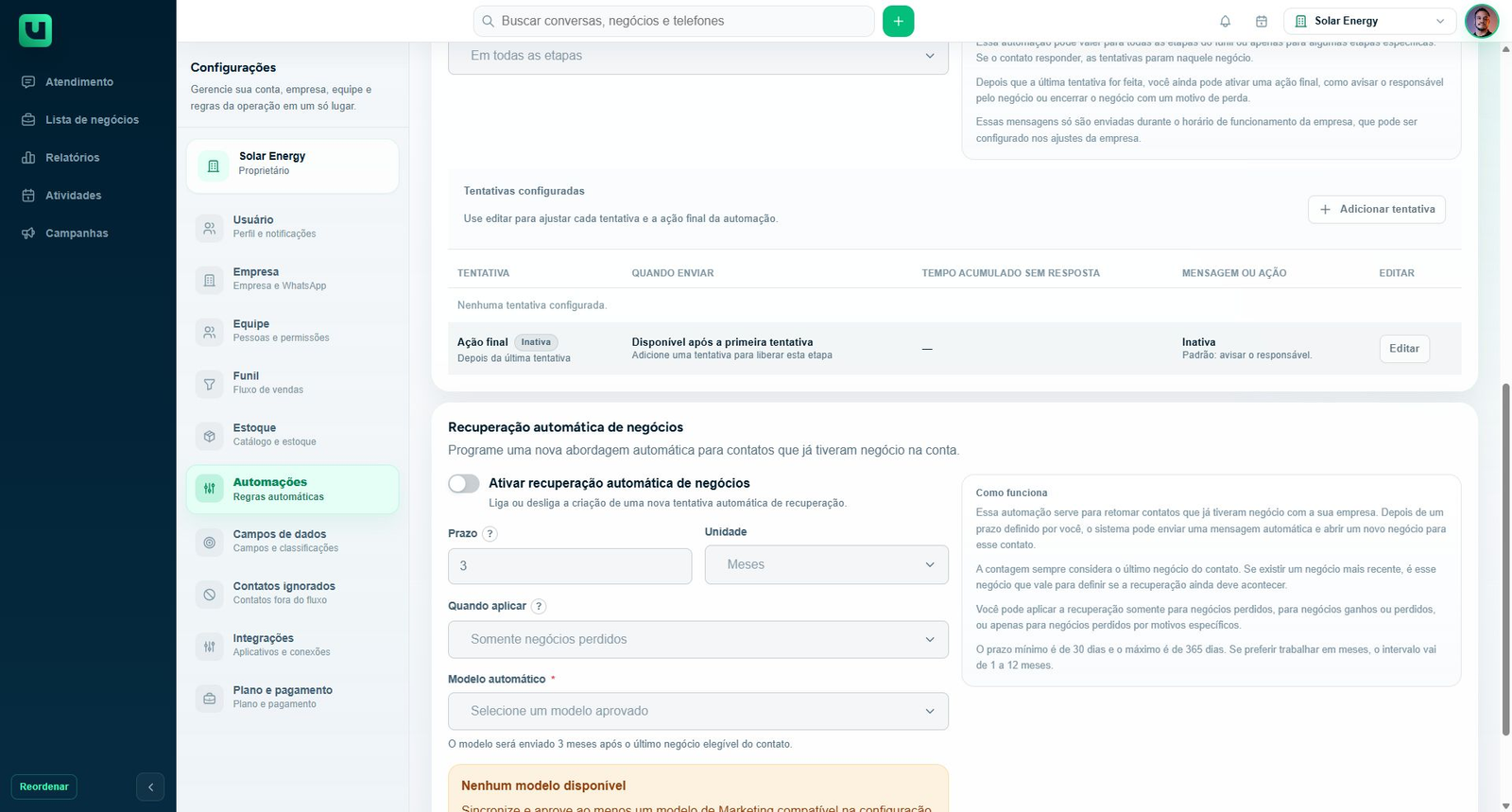Screen dimensions: 1512x812
Task: Go to Funil settings section
Action: point(293,382)
